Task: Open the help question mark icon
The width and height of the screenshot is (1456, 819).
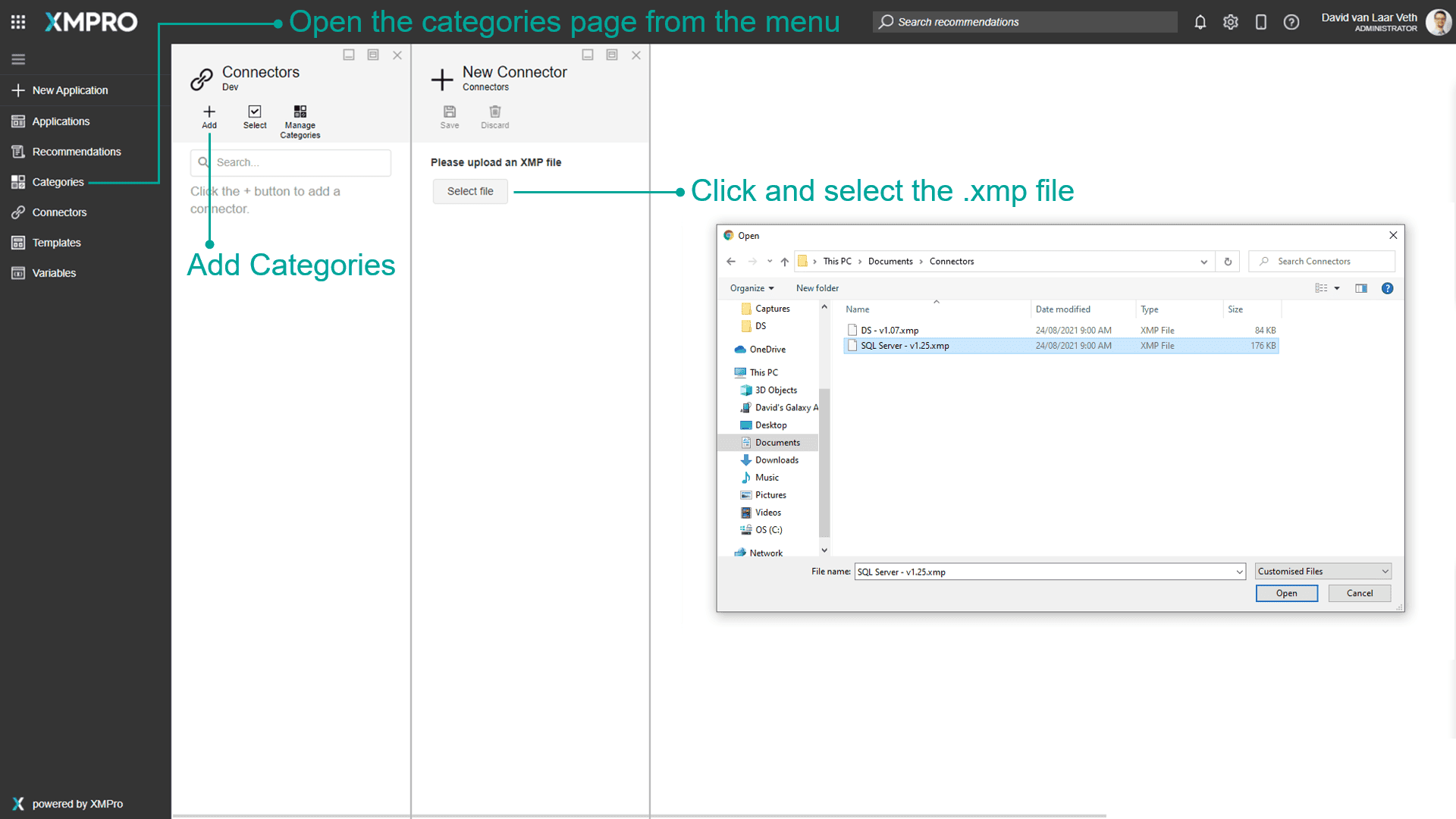Action: click(1291, 22)
